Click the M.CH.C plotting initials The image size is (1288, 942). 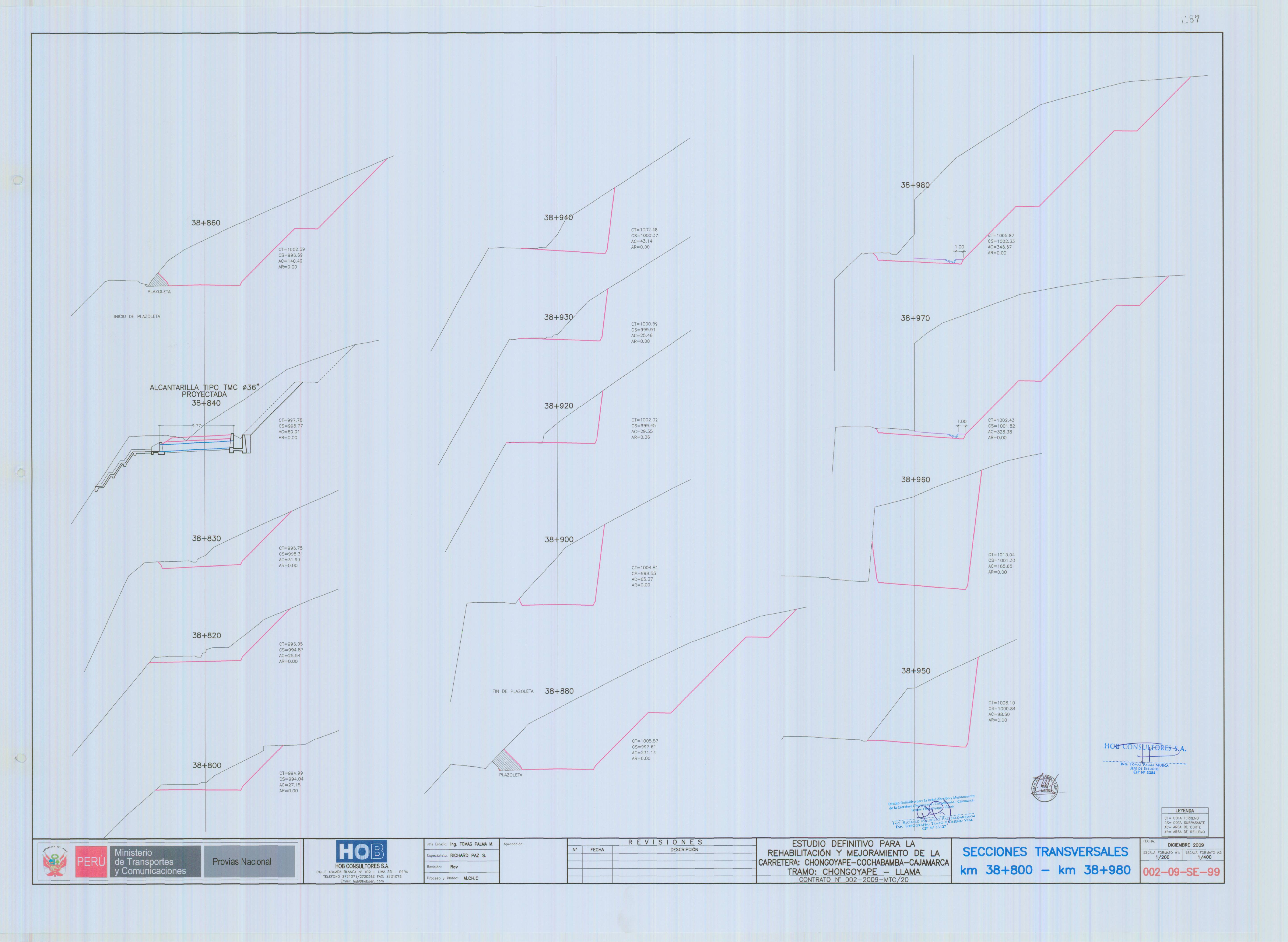tap(471, 878)
